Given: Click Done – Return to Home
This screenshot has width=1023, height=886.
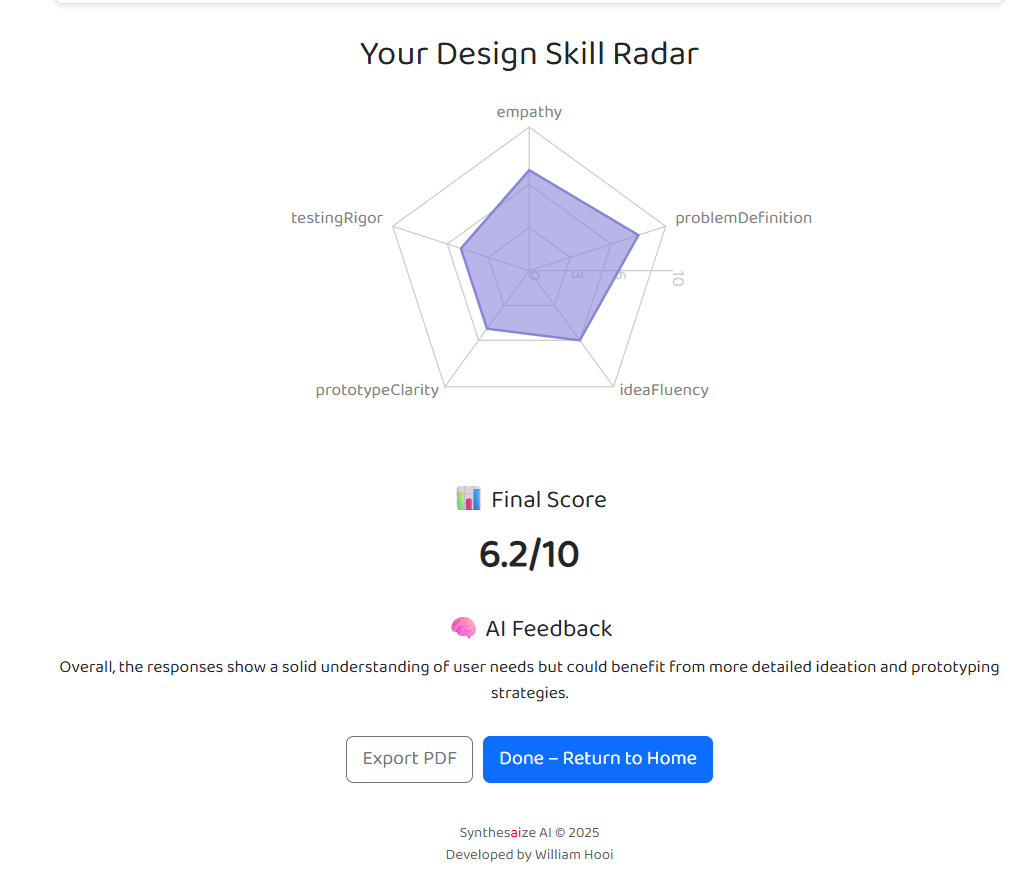Looking at the screenshot, I should pyautogui.click(x=597, y=759).
